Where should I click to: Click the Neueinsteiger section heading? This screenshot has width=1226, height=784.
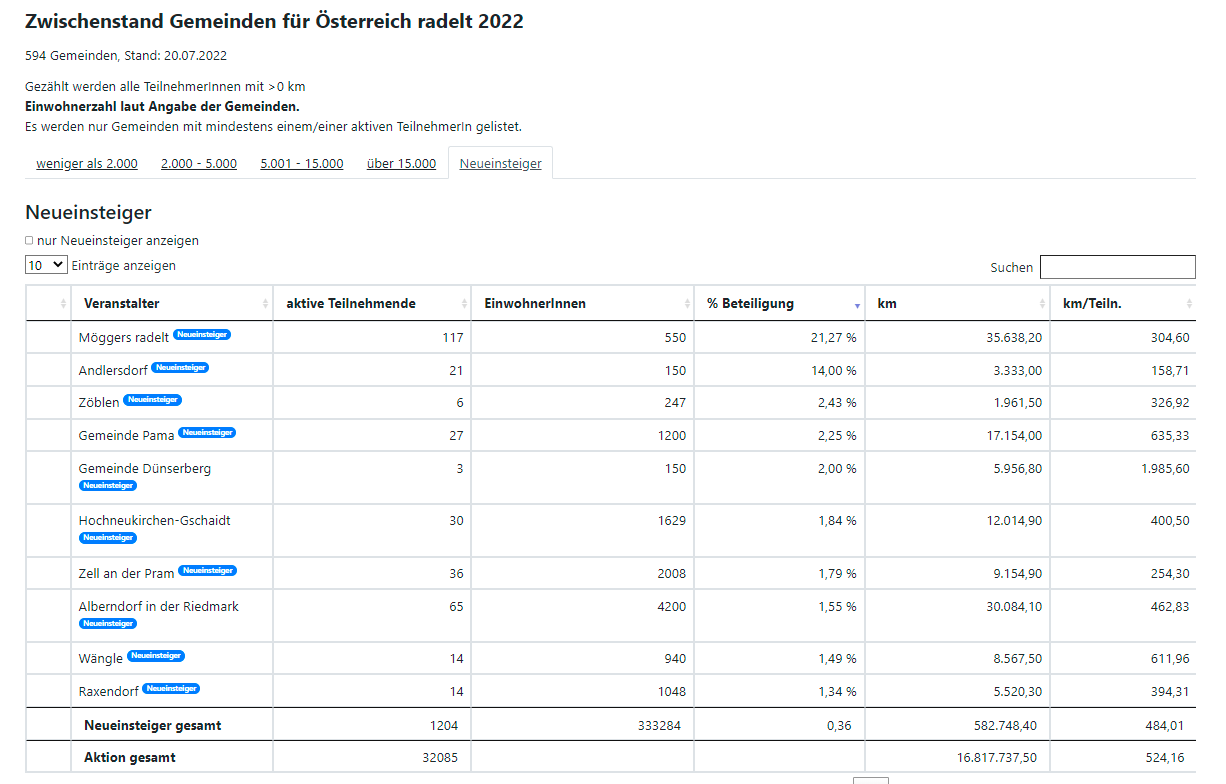88,212
